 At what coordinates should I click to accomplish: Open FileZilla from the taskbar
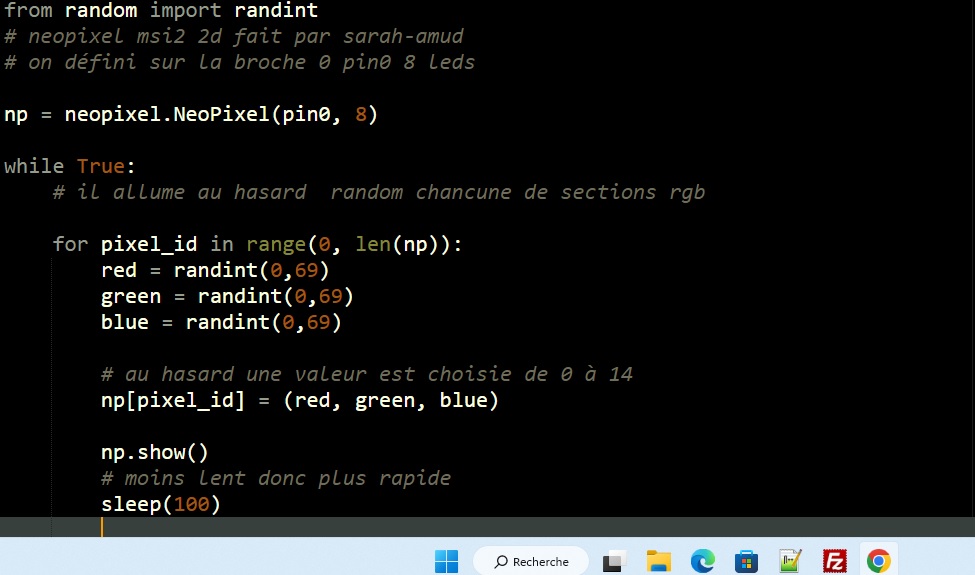click(x=834, y=561)
